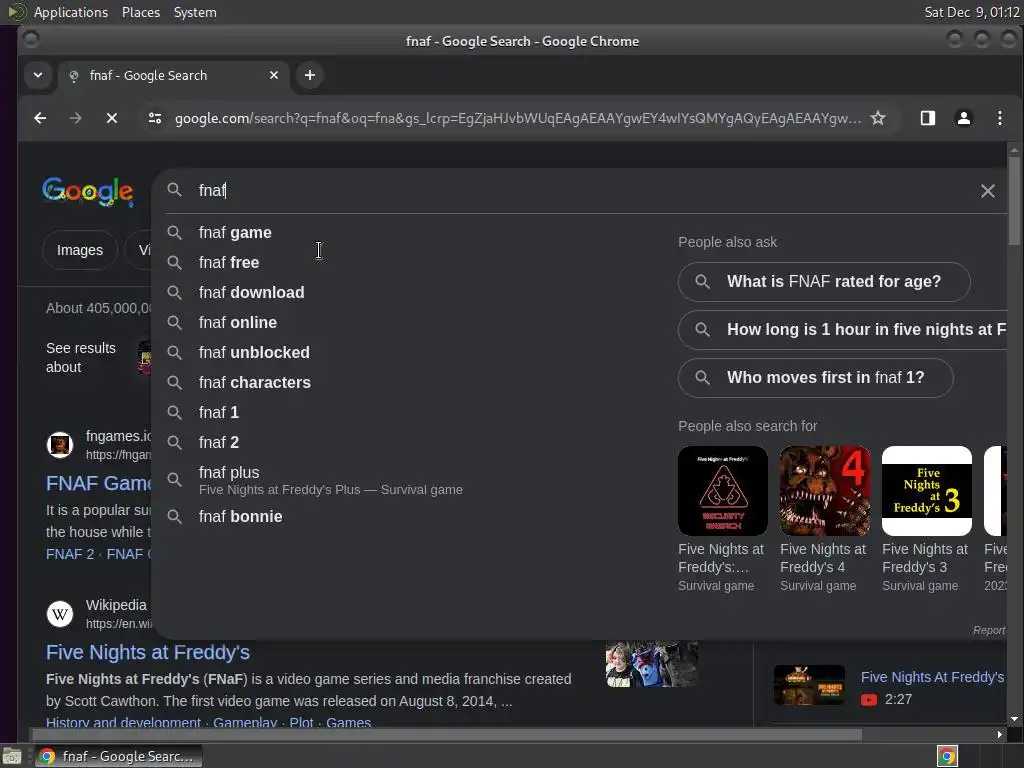Screen dimensions: 1024x768
Task: Click the clock showing Sat Dec 9
Action: (x=972, y=12)
